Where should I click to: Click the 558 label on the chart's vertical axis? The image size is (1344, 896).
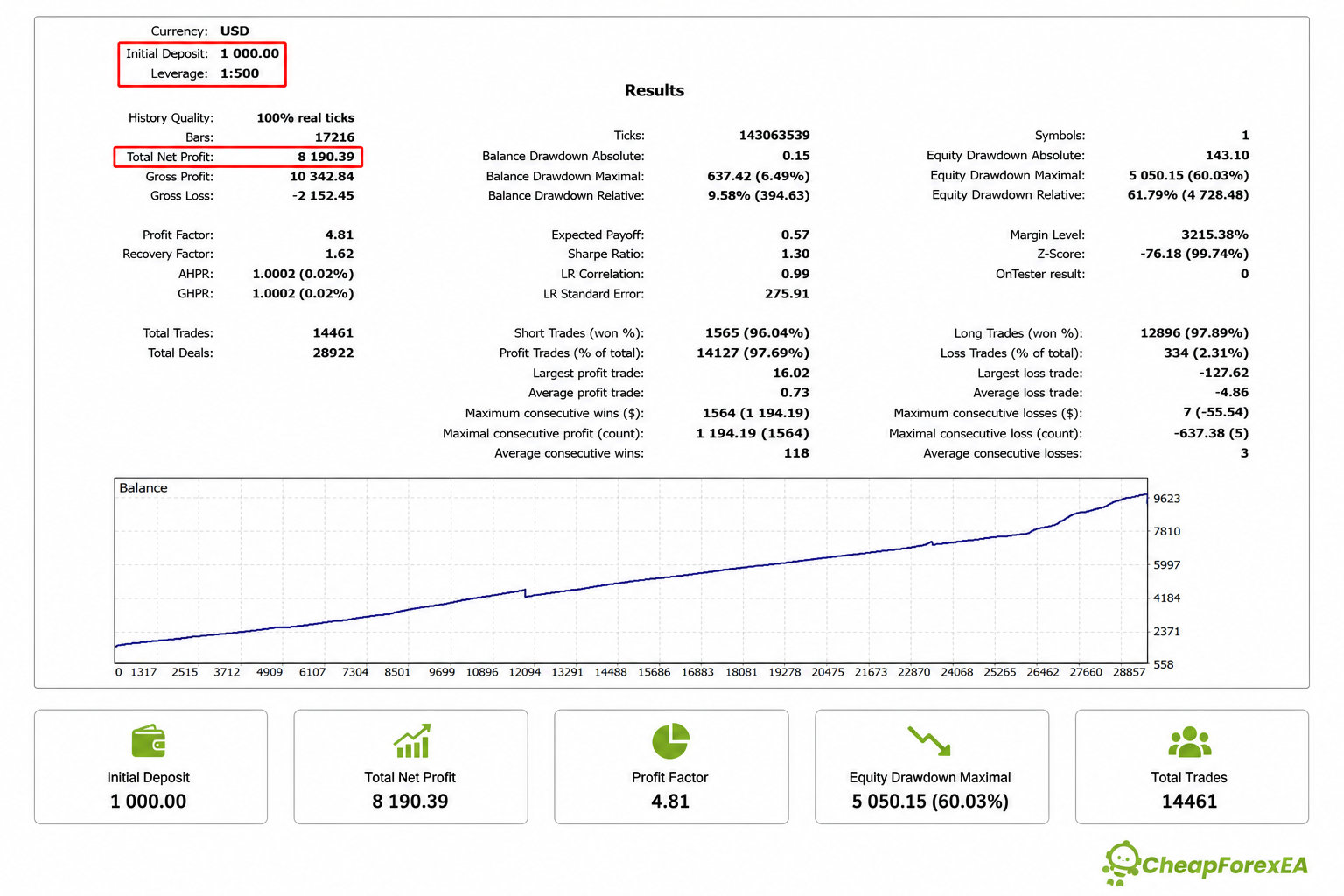1164,665
